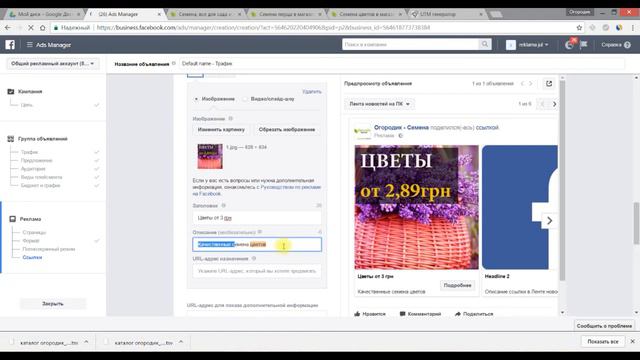Click the magnifier search icon in header
Viewport: 640px width, 360px height.
[x=484, y=44]
